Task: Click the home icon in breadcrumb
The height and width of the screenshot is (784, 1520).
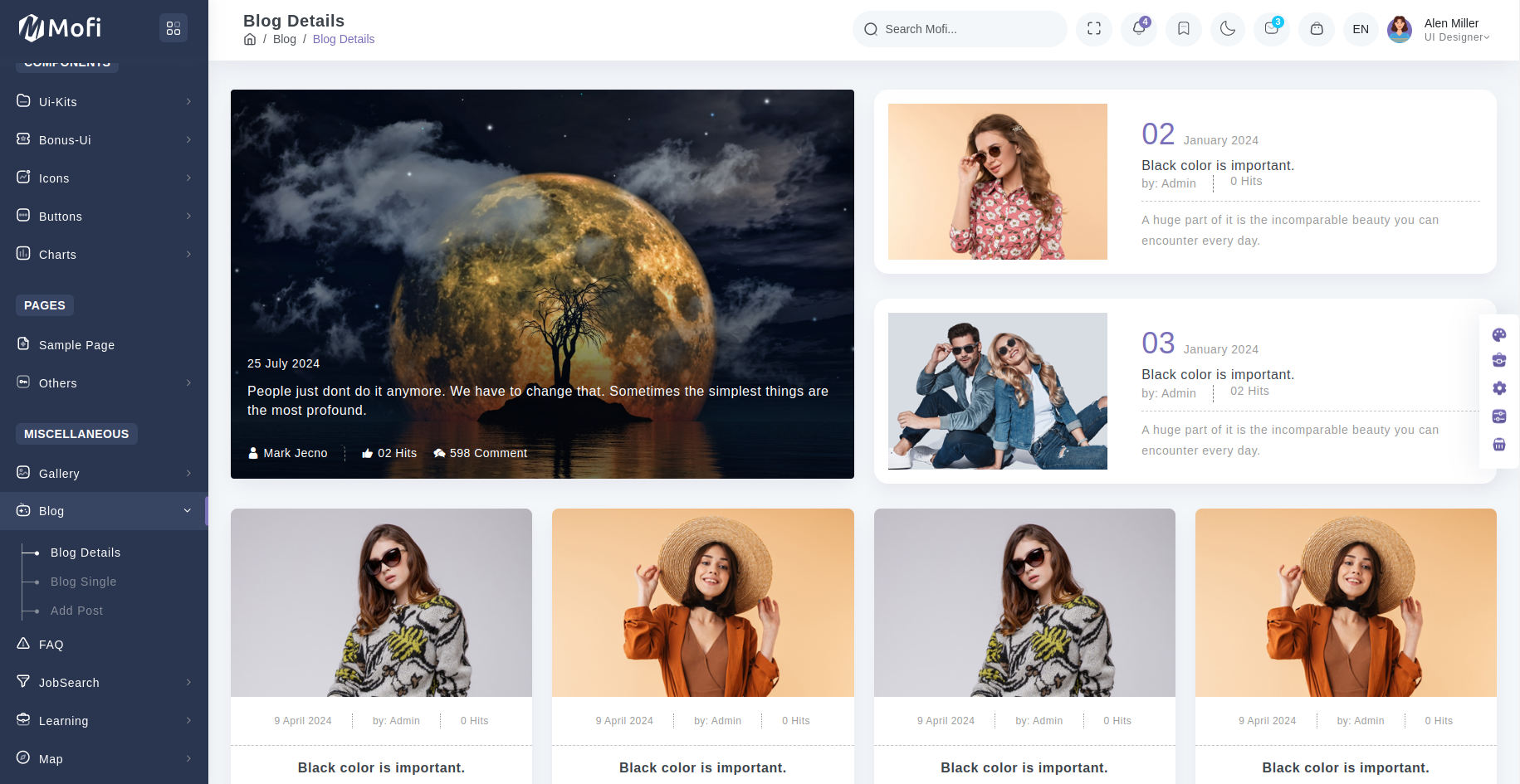Action: click(x=250, y=39)
